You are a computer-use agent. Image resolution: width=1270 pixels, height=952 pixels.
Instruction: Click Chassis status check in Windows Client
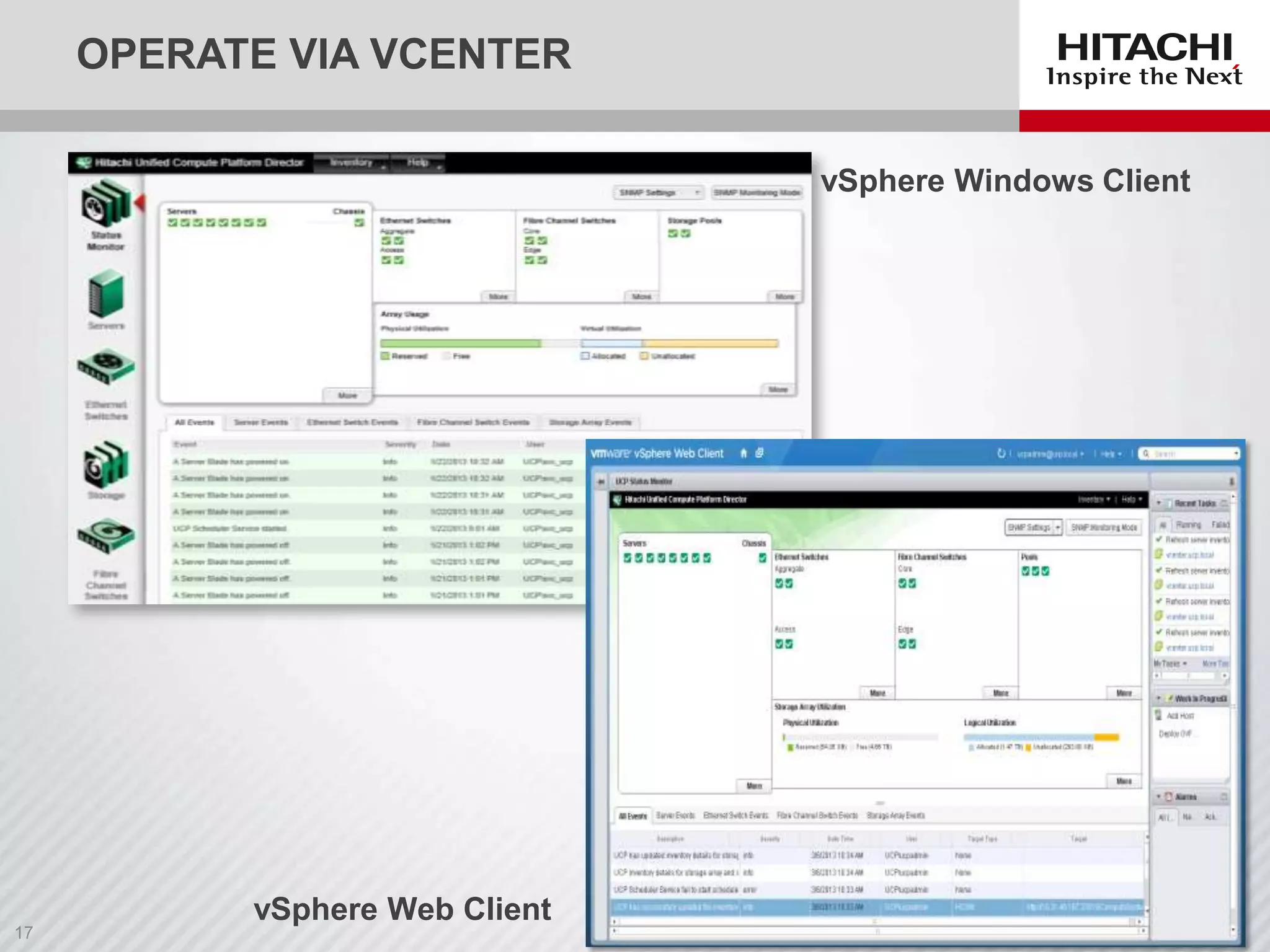pyautogui.click(x=359, y=223)
